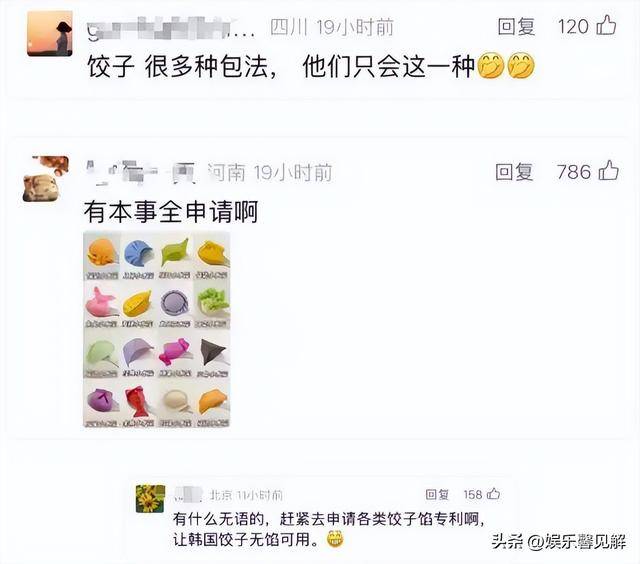Open the Henan commenter's avatar
This screenshot has height=564, width=640.
(x=46, y=179)
